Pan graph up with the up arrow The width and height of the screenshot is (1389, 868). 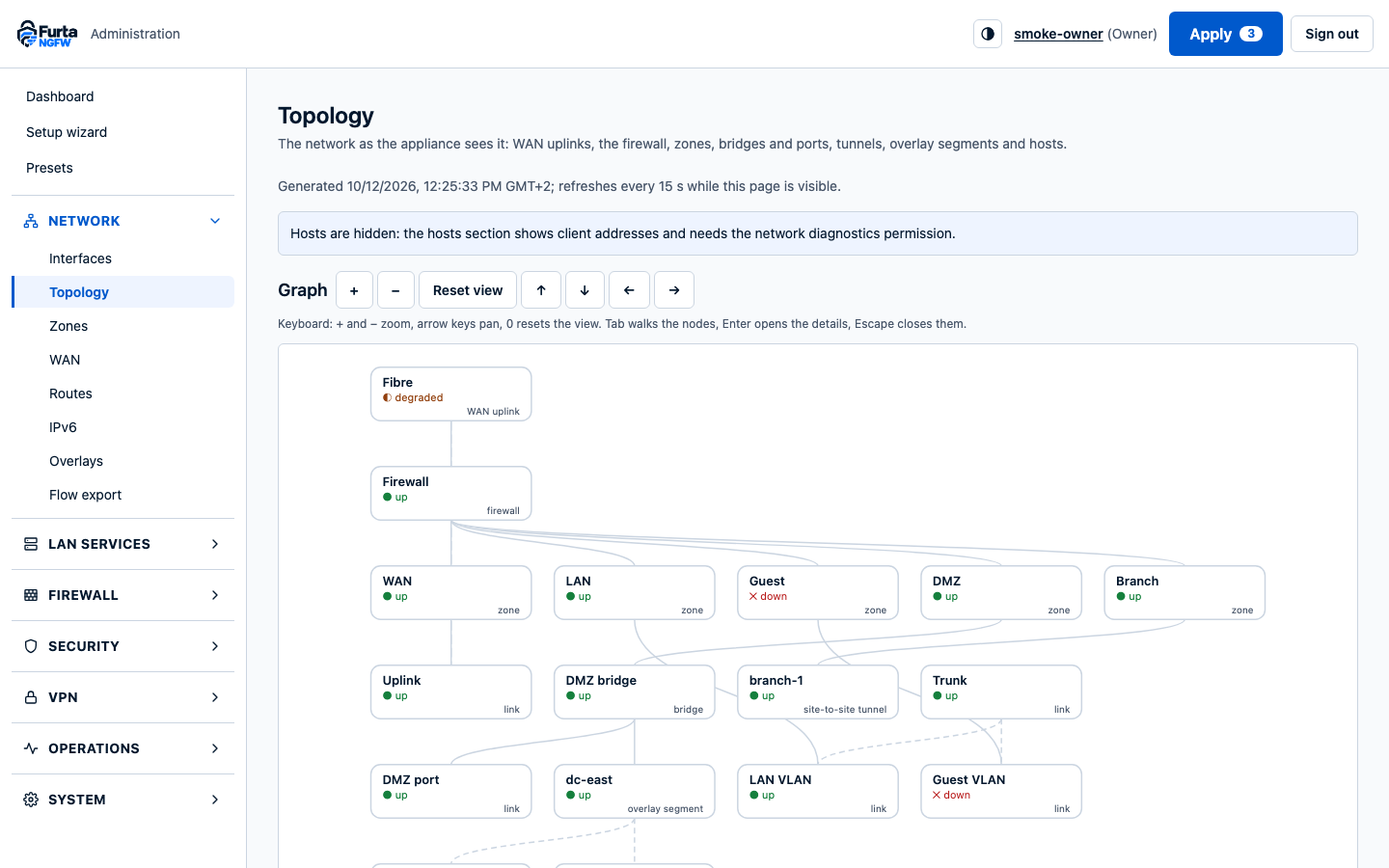[x=541, y=290]
